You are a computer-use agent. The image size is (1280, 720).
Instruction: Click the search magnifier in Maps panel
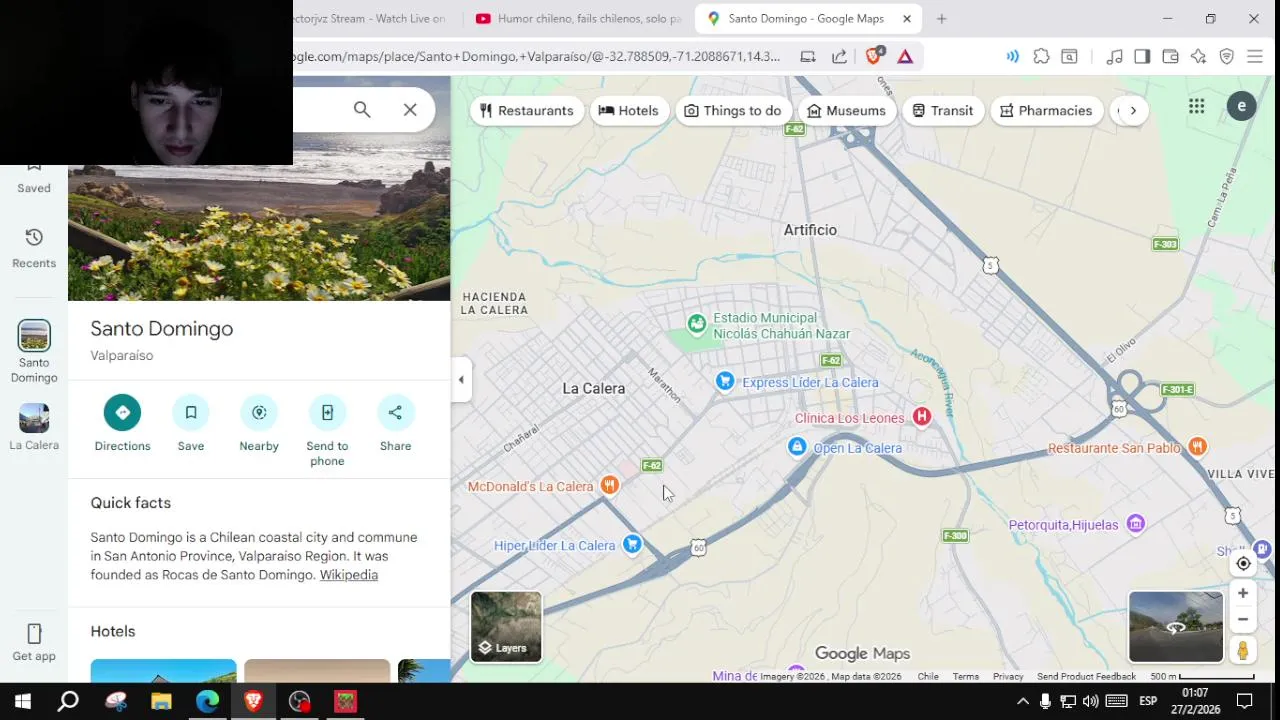point(362,110)
